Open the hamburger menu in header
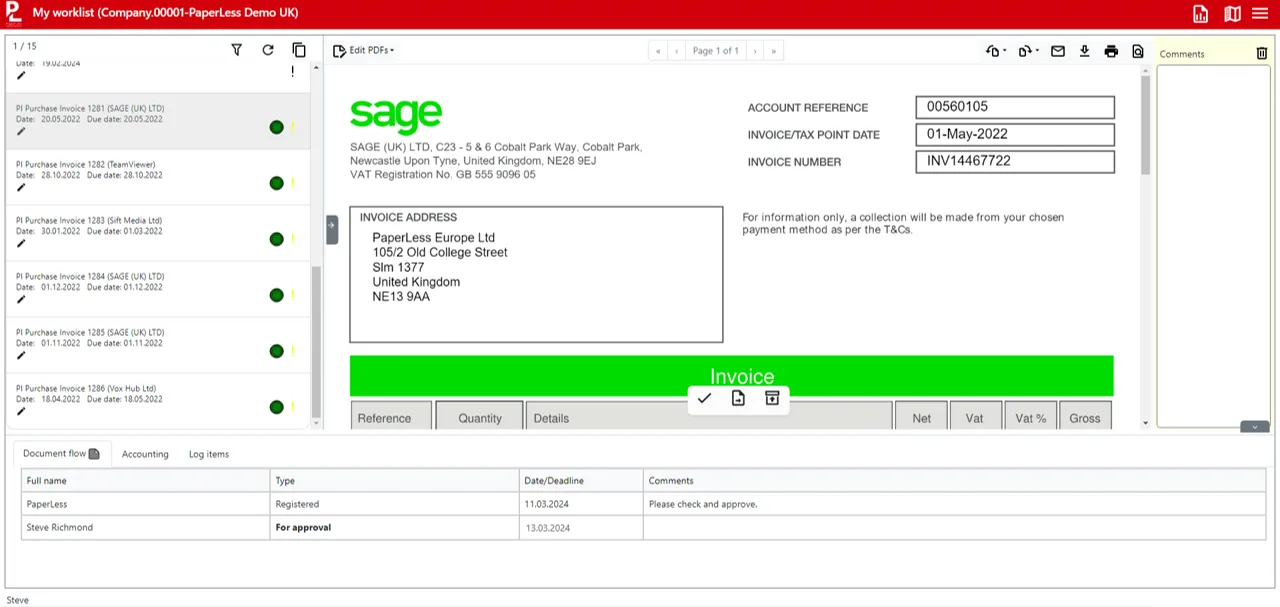The width and height of the screenshot is (1280, 607). point(1260,13)
